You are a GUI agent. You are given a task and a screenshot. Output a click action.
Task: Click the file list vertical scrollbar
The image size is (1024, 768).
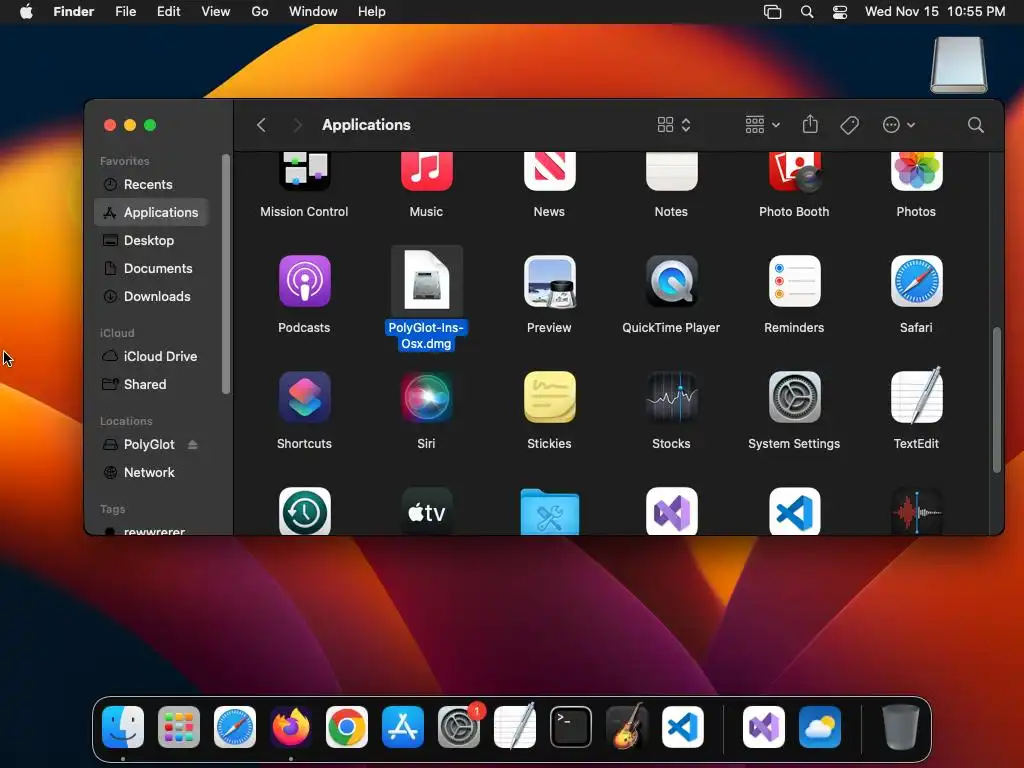coord(997,399)
